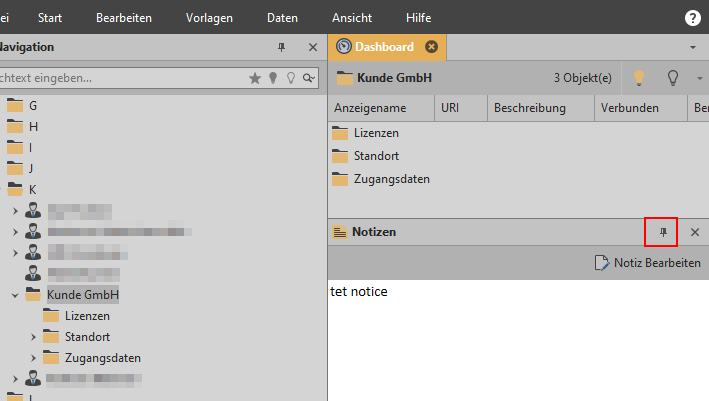This screenshot has width=709, height=401.
Task: Open the tab list dropdown arrow
Action: click(693, 47)
